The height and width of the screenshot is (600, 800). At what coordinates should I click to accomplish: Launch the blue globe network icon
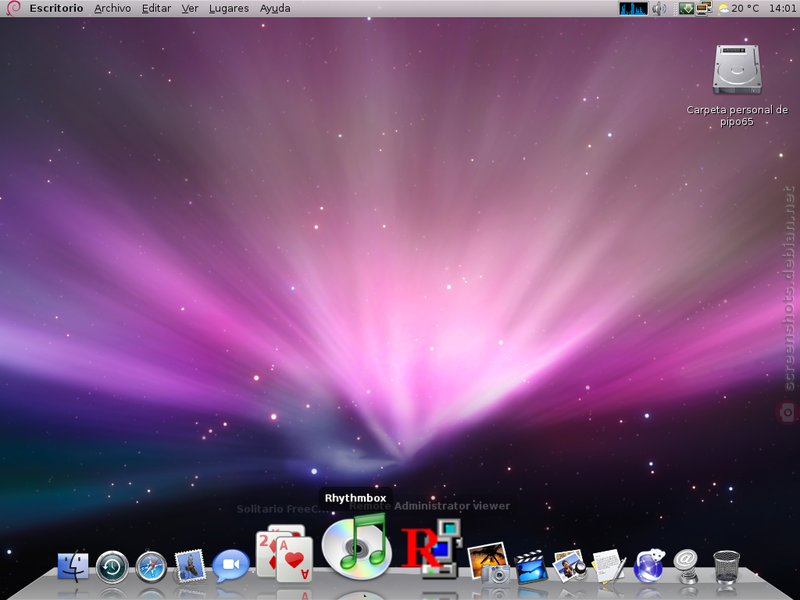point(649,566)
